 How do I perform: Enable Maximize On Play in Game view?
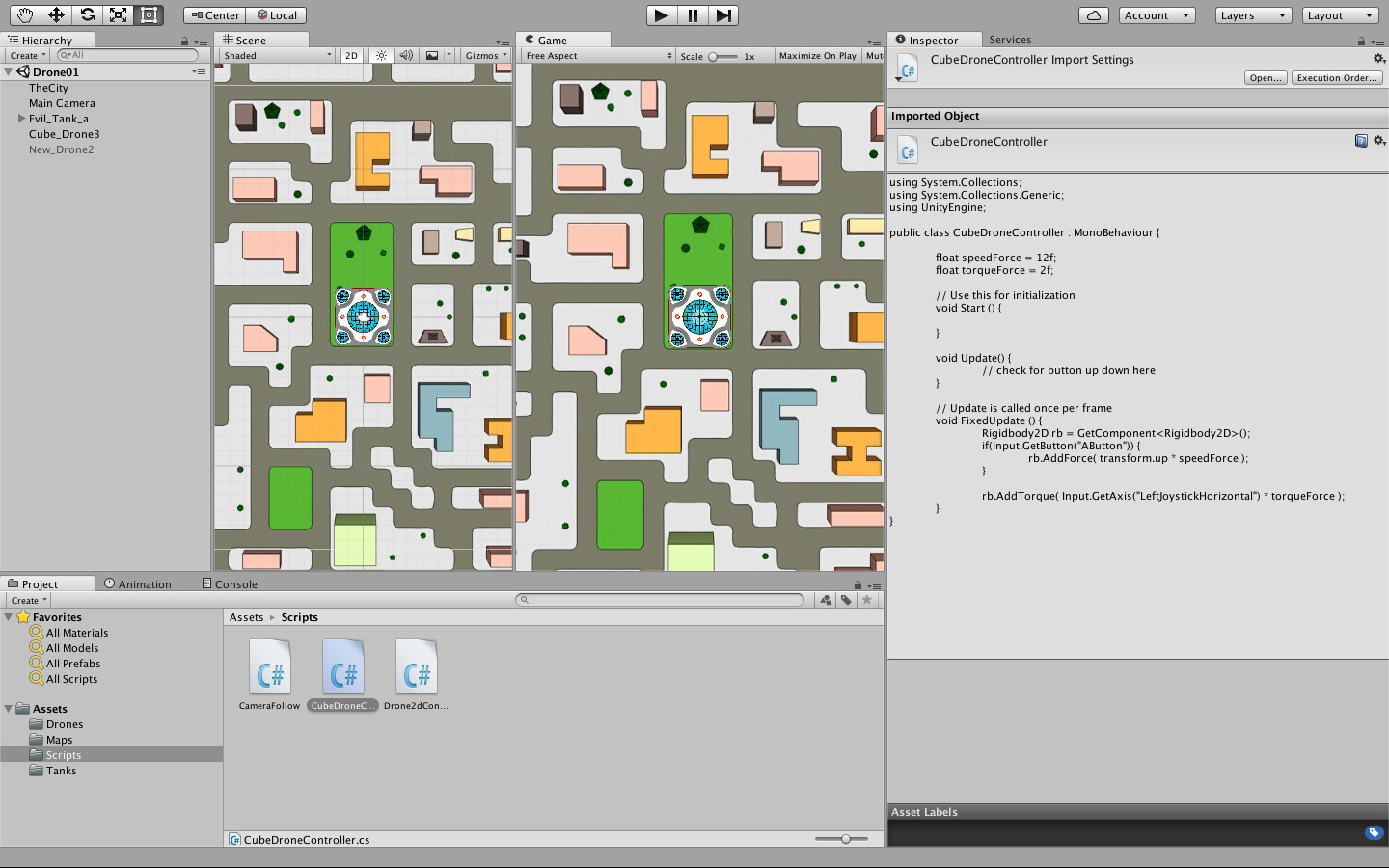(817, 55)
